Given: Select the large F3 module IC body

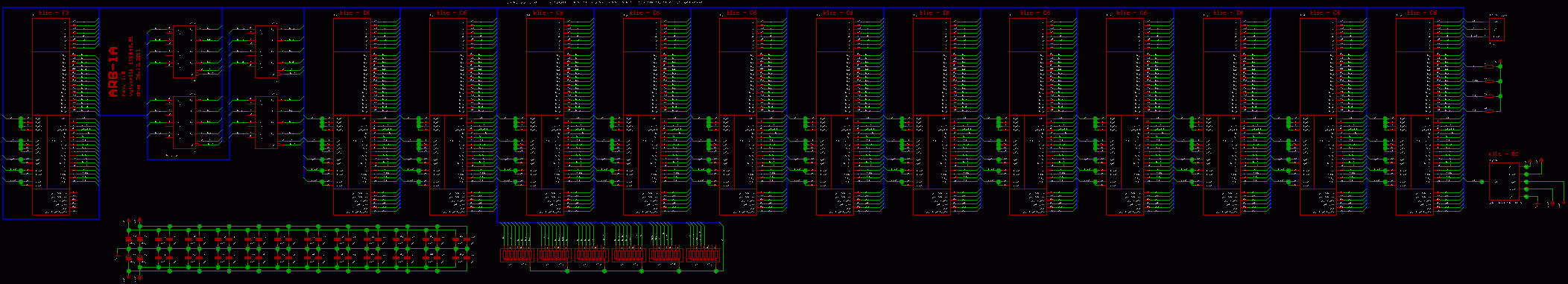Looking at the screenshot, I should [x=51, y=117].
